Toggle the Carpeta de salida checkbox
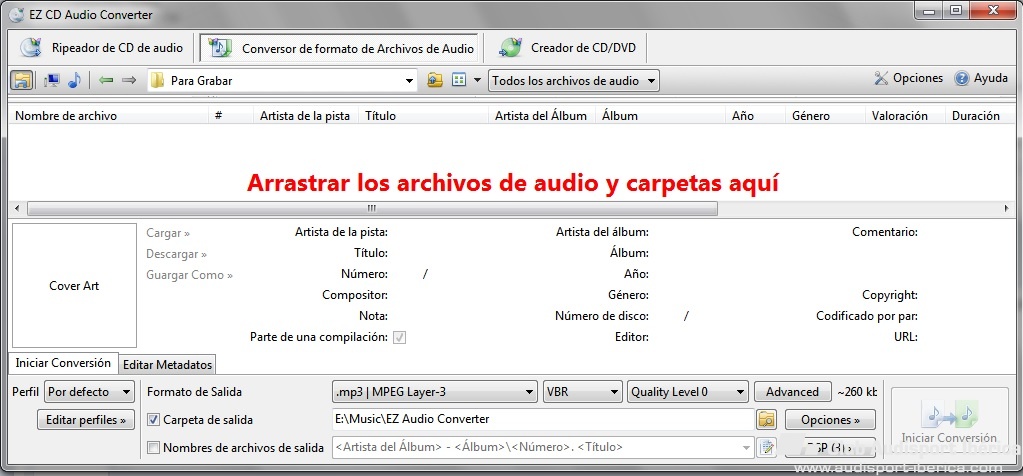This screenshot has height=476, width=1023. (154, 420)
